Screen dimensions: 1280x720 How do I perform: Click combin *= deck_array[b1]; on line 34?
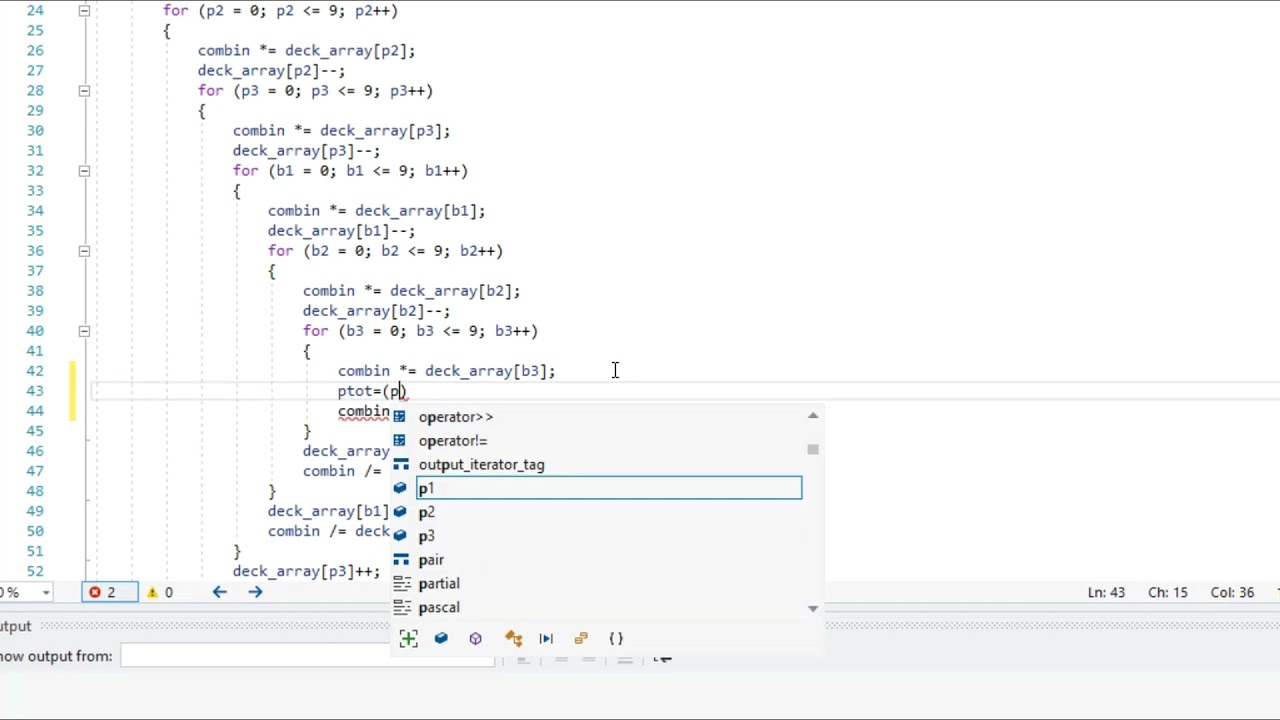pos(376,211)
